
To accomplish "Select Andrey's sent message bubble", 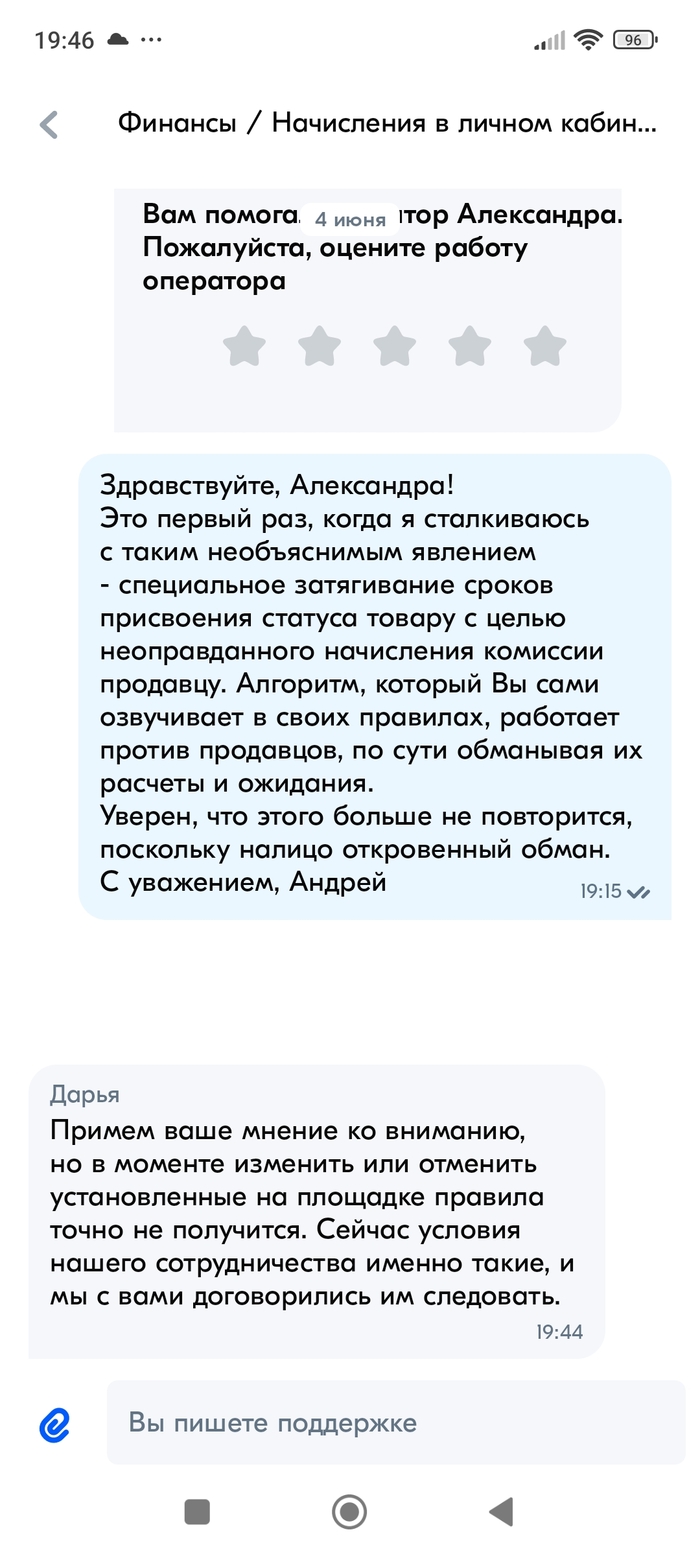I will 374,686.
